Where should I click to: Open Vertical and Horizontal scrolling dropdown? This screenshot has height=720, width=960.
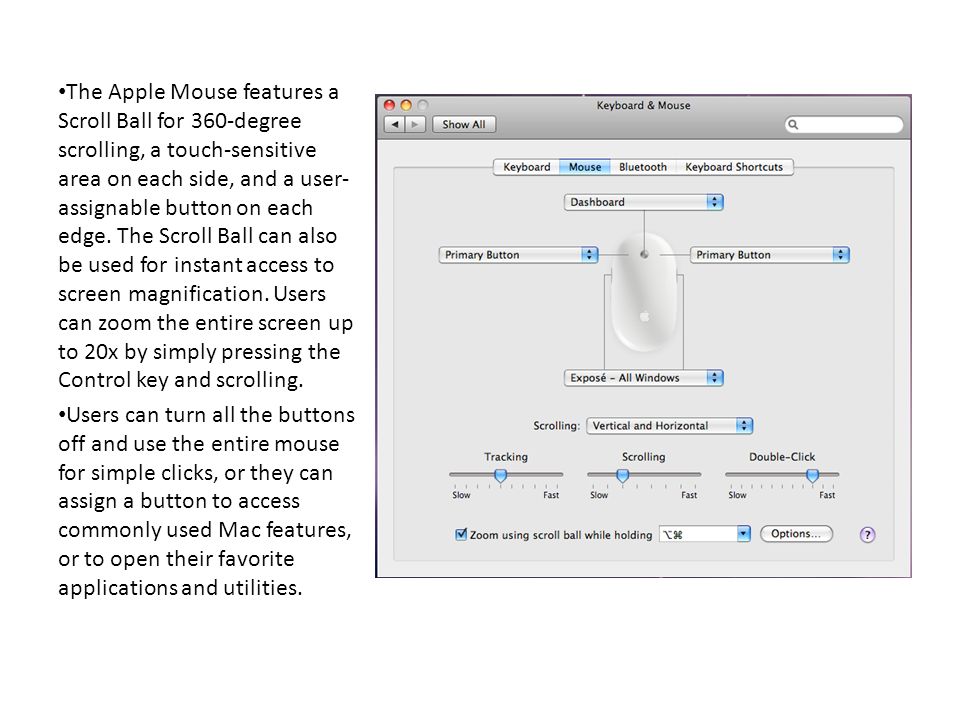point(669,426)
